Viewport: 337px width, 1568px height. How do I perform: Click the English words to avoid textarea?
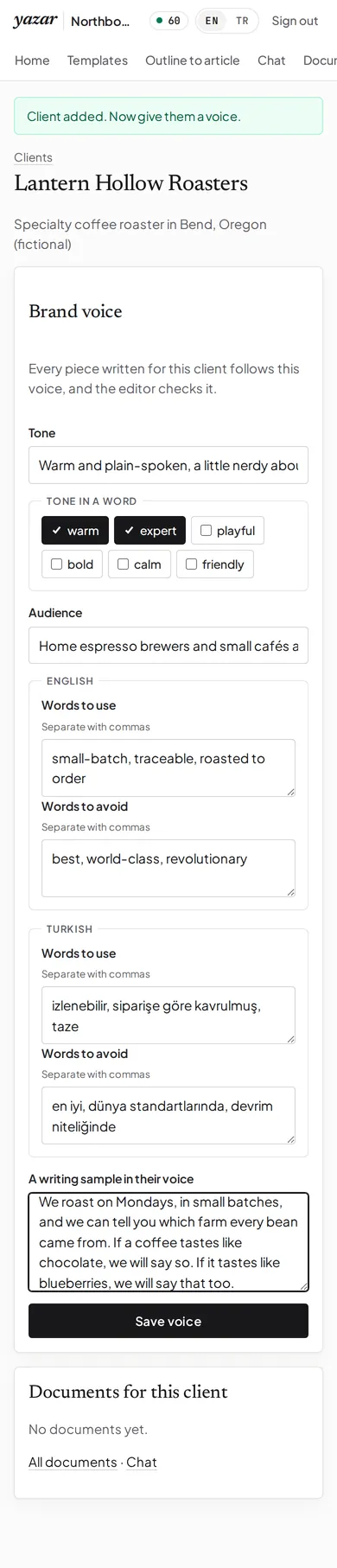point(168,868)
